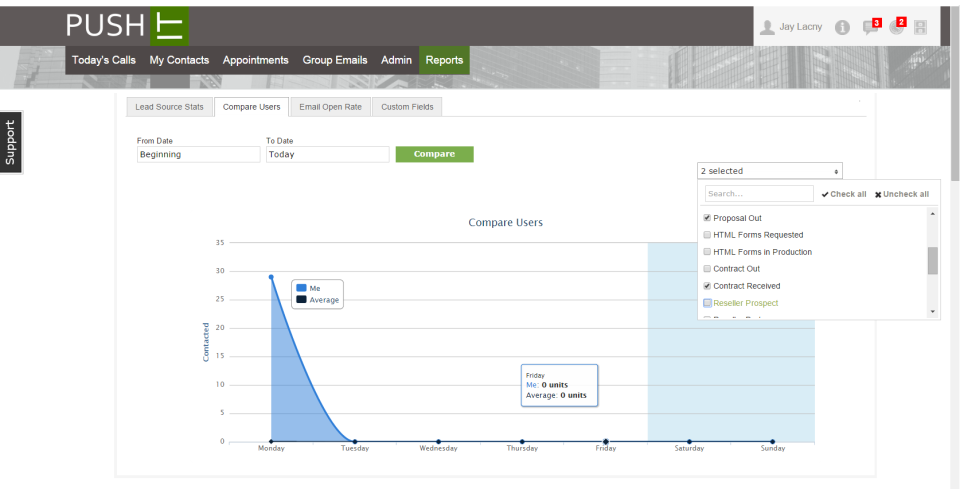Screen dimensions: 960x489
Task: Go to Today's Calls
Action: 104,60
